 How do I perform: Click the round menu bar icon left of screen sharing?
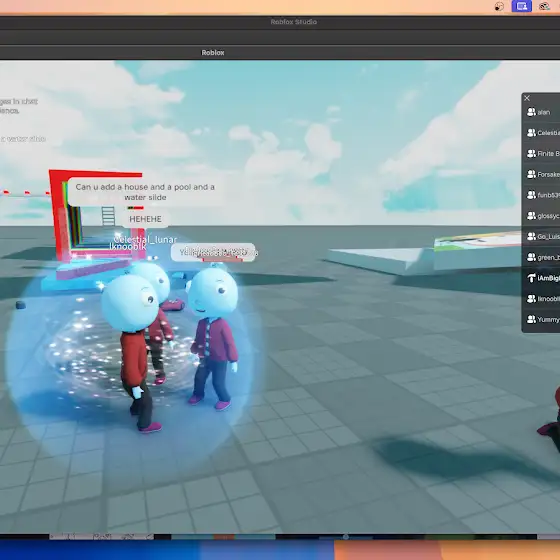tap(499, 6)
